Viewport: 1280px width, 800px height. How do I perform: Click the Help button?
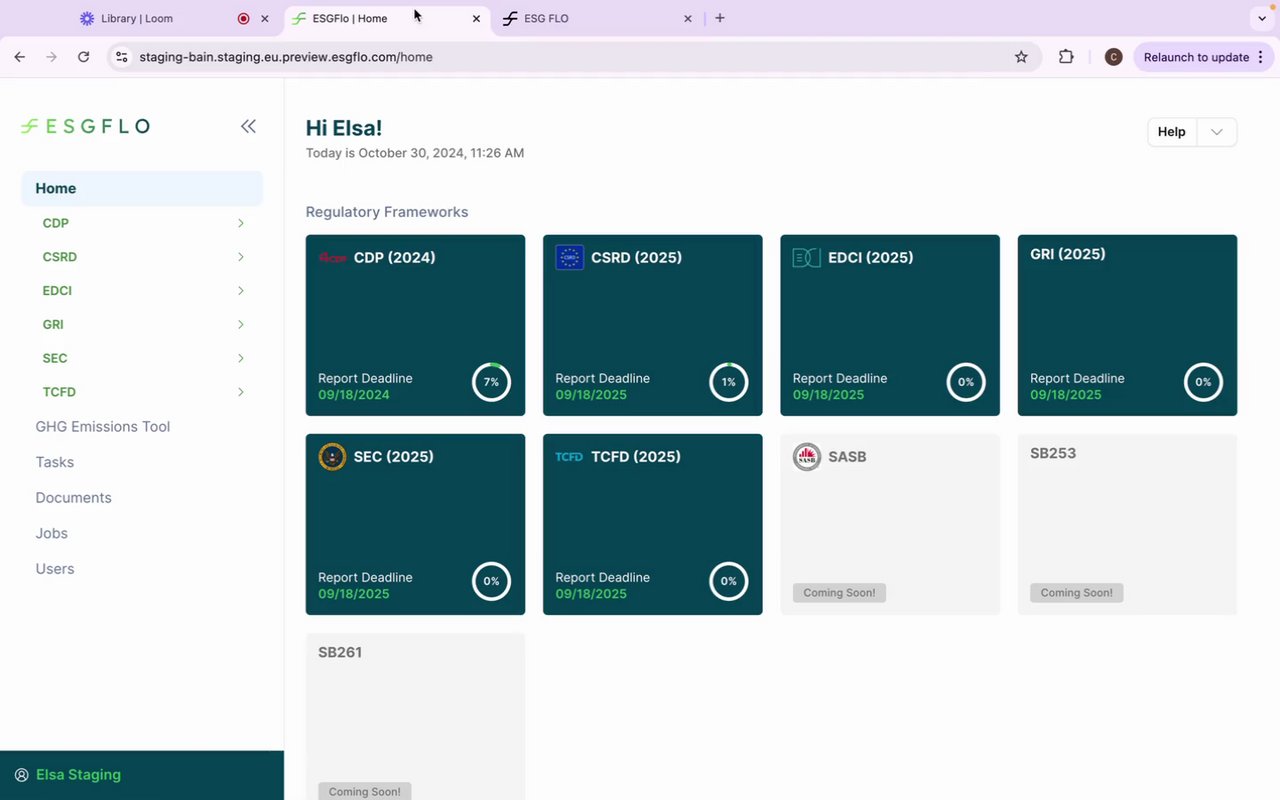coord(1172,132)
